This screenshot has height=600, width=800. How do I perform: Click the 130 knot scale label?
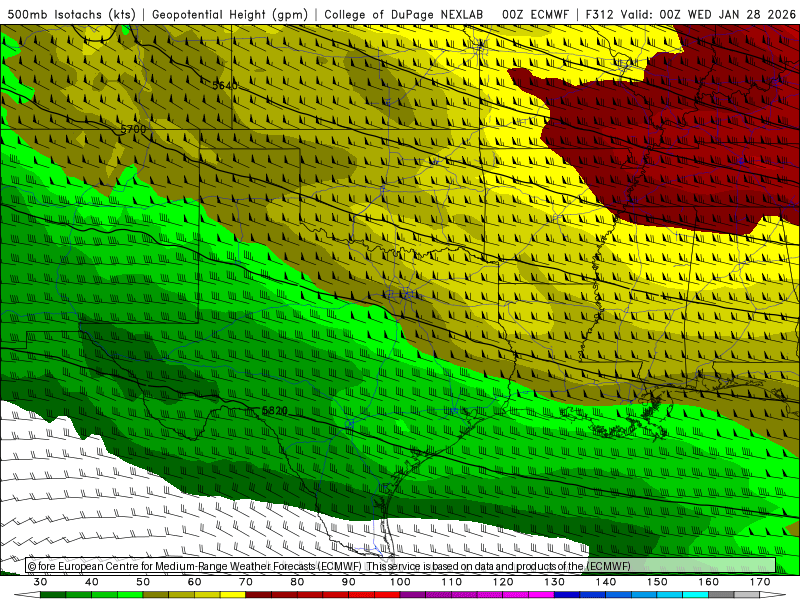point(554,582)
